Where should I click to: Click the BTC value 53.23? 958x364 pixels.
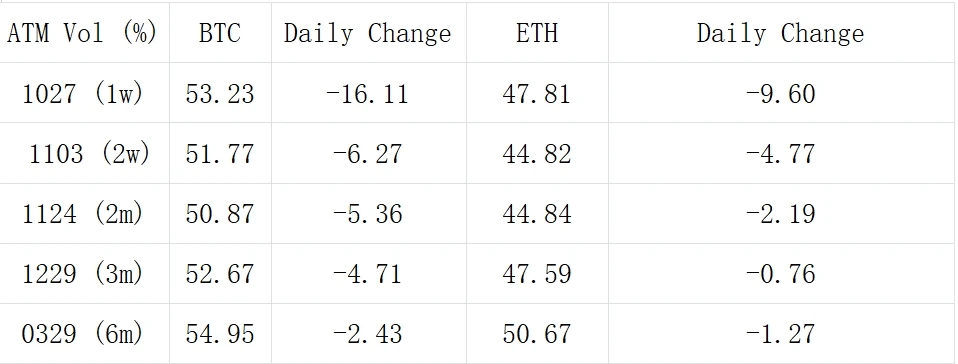tap(220, 93)
